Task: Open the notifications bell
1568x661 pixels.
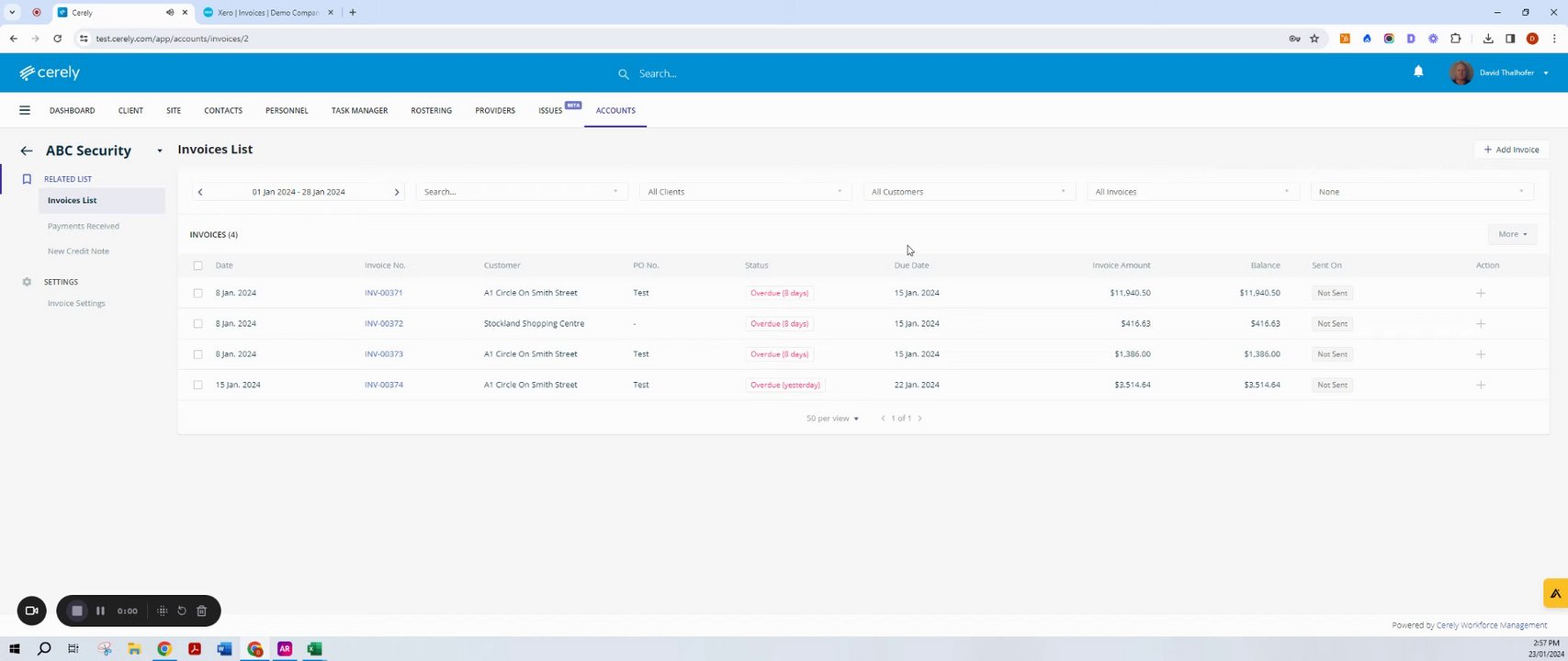Action: coord(1418,72)
